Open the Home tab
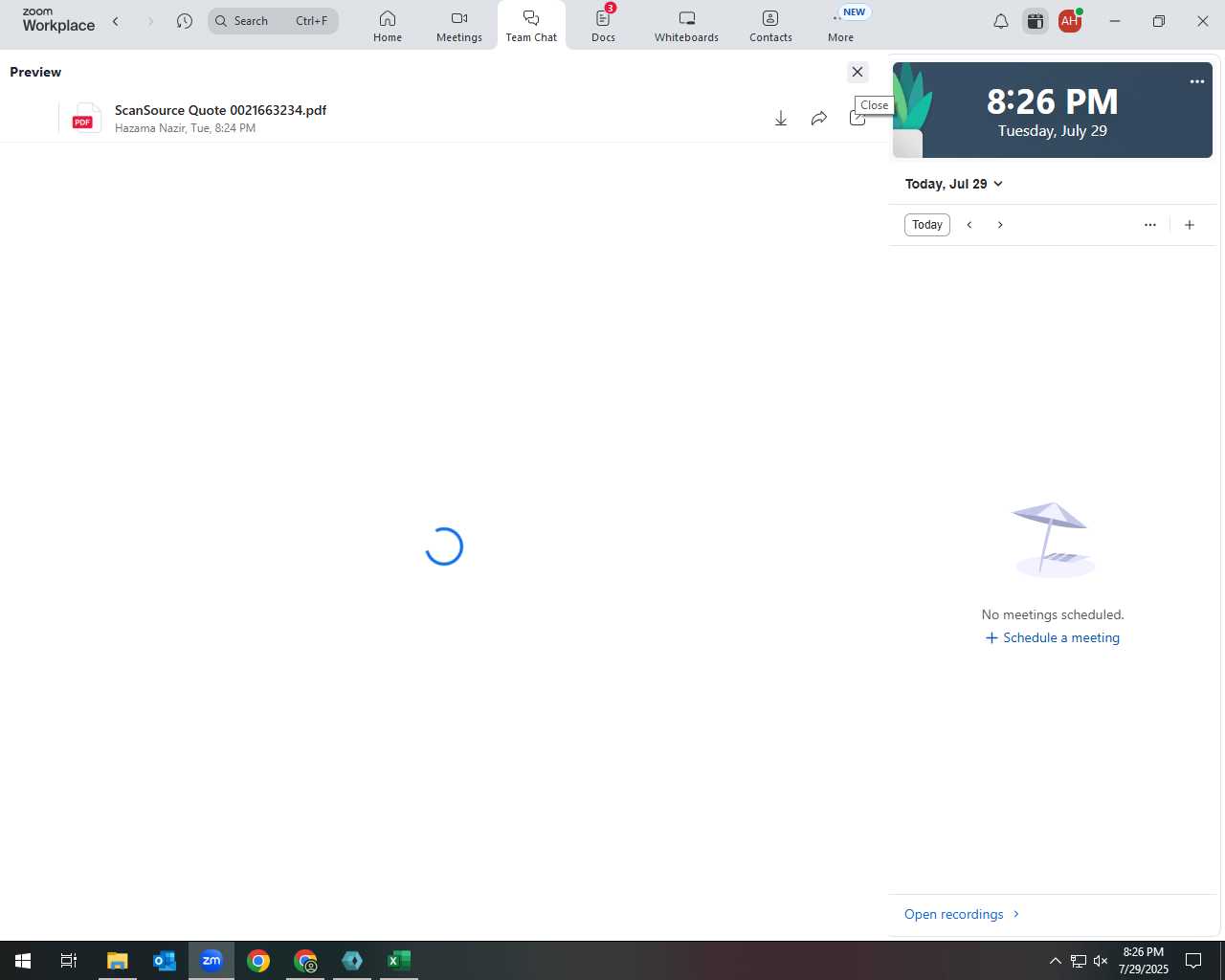 coord(388,26)
